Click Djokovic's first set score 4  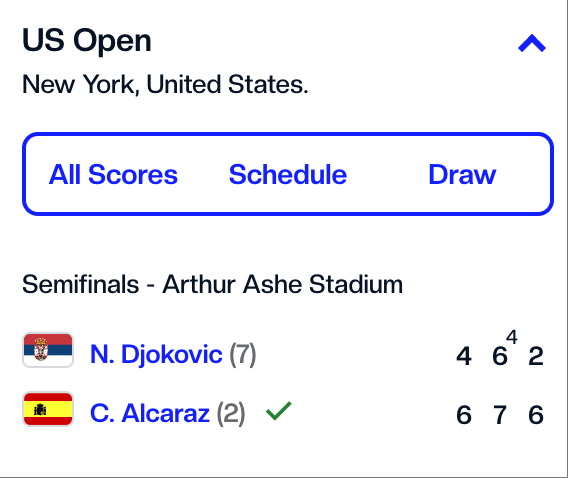click(464, 356)
